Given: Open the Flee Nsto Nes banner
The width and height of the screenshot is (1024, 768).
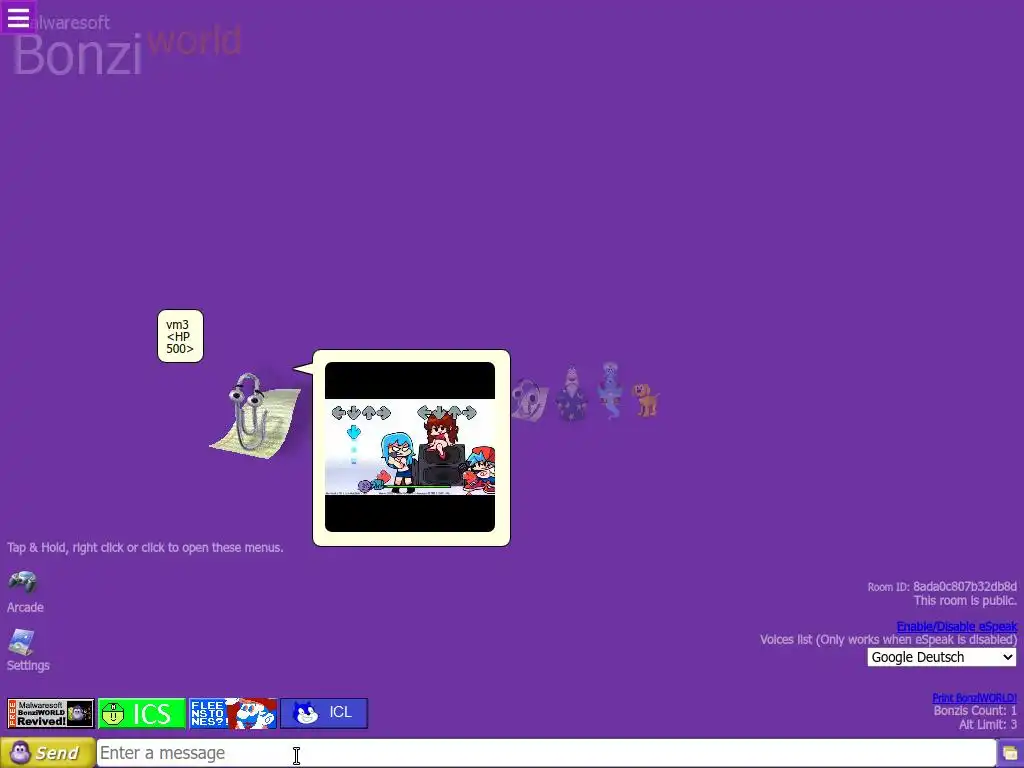Looking at the screenshot, I should (x=232, y=713).
